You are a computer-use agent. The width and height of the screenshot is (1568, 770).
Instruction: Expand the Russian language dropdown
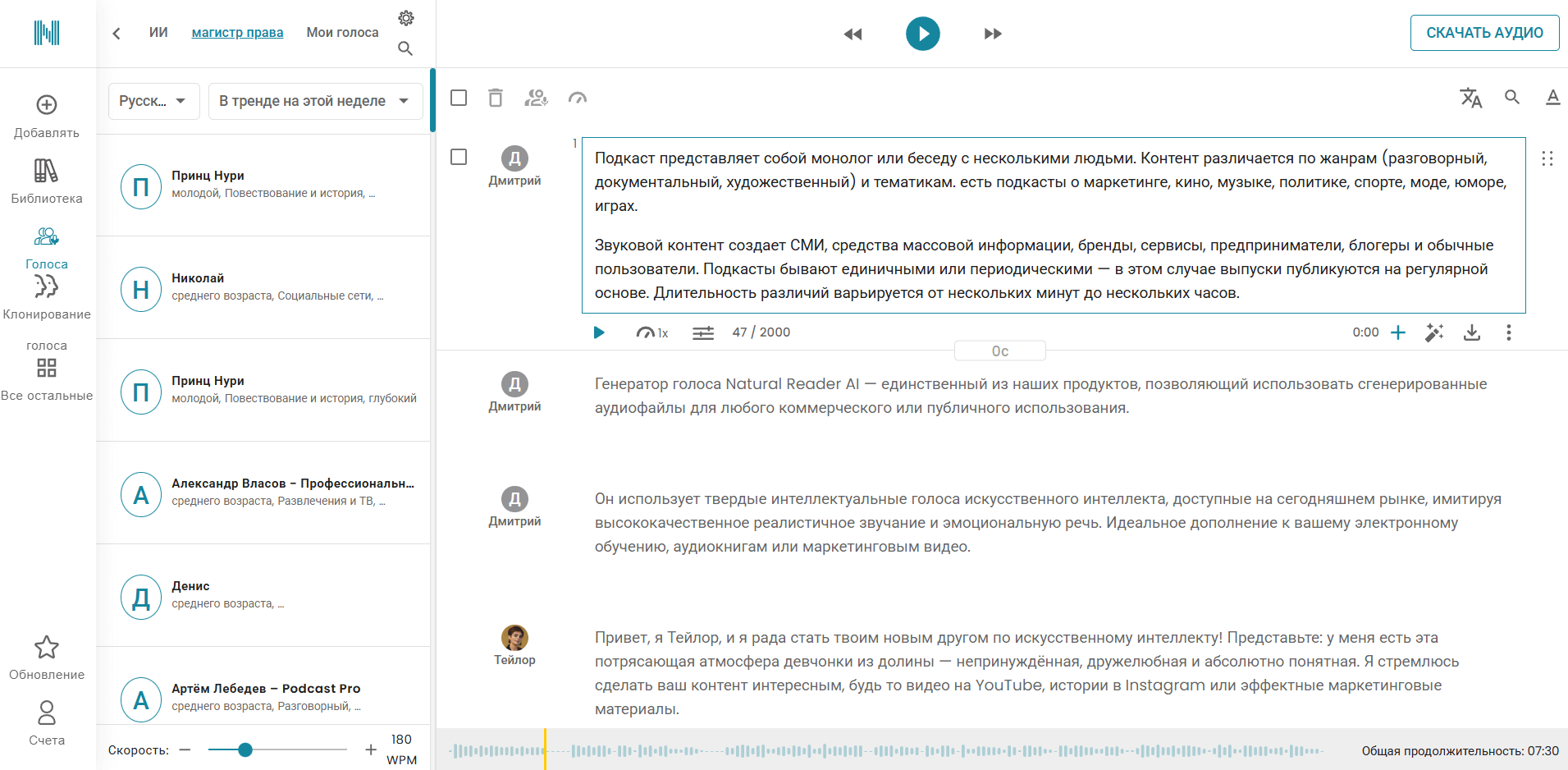[153, 101]
